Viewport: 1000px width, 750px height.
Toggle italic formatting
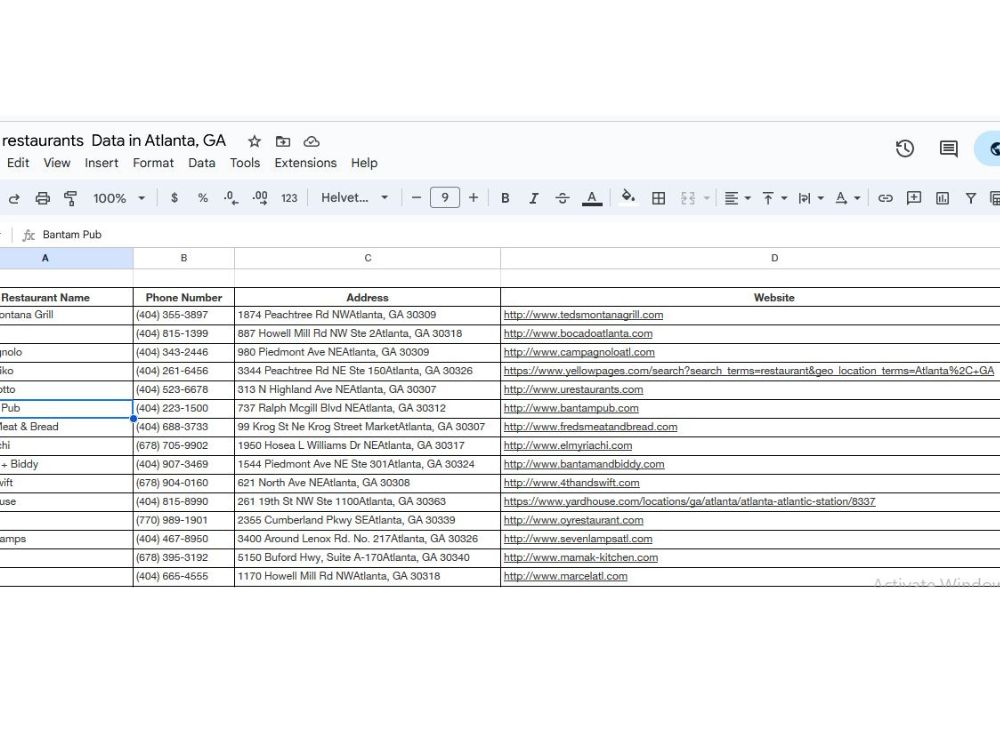[x=534, y=198]
